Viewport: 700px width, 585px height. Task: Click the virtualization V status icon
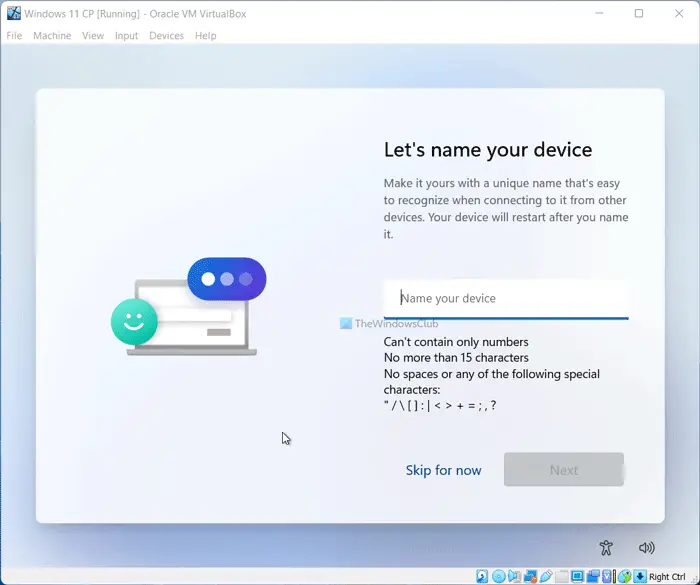(x=607, y=577)
